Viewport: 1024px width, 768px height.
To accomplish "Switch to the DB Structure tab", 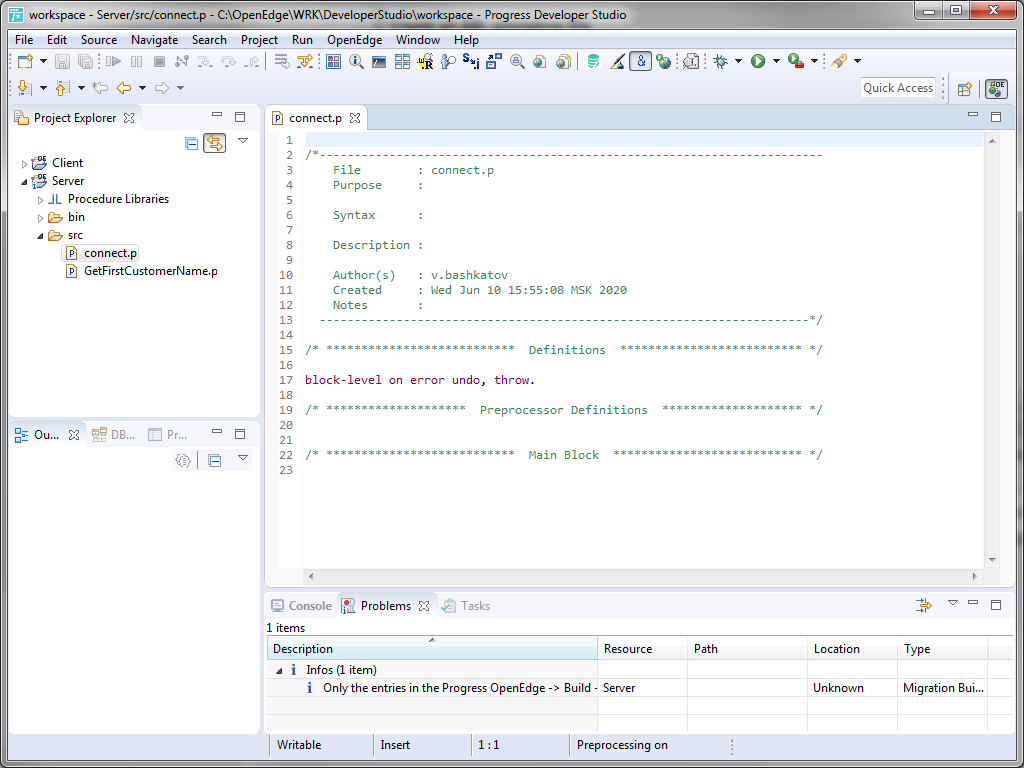I will [x=114, y=435].
